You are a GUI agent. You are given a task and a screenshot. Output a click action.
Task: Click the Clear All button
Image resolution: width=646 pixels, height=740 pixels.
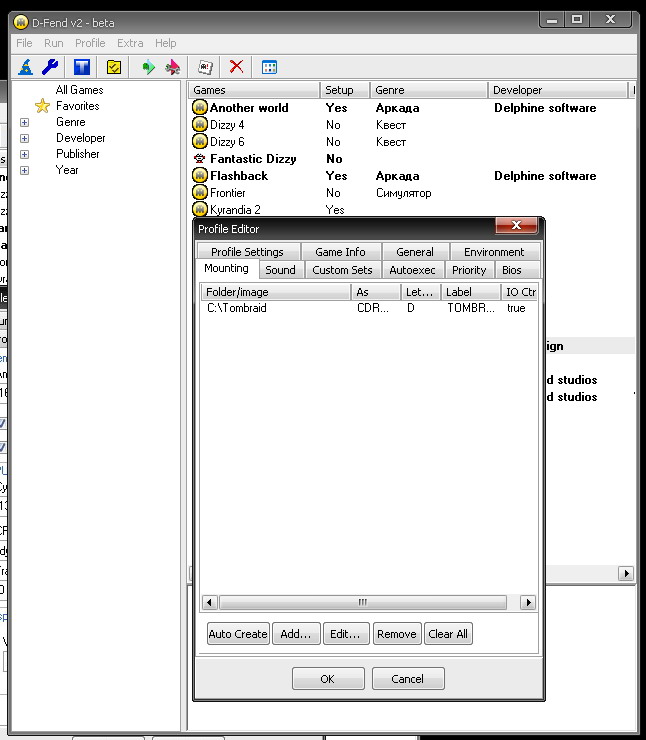coord(447,634)
